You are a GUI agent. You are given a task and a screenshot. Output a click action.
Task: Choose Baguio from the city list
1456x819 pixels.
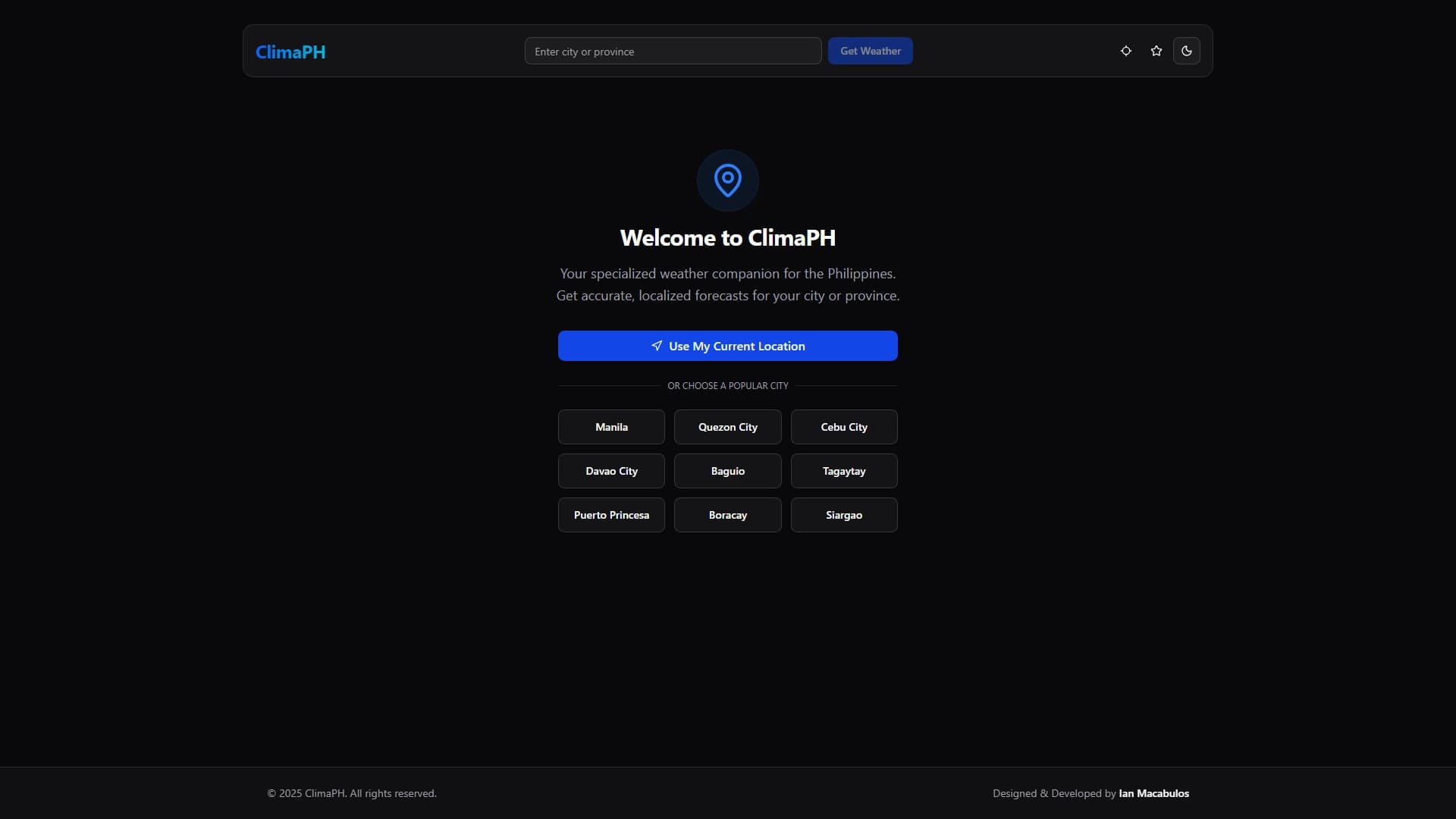727,470
